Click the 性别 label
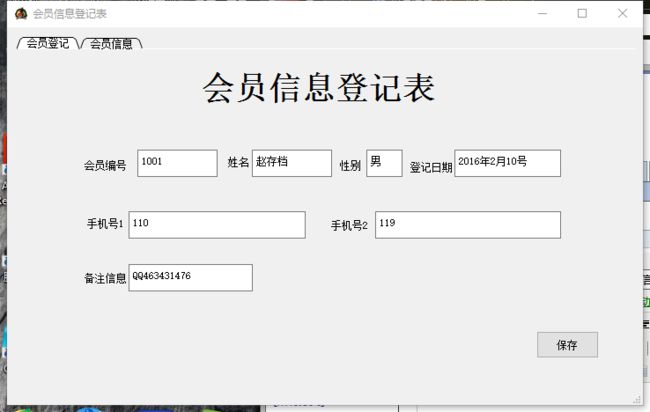 tap(350, 166)
